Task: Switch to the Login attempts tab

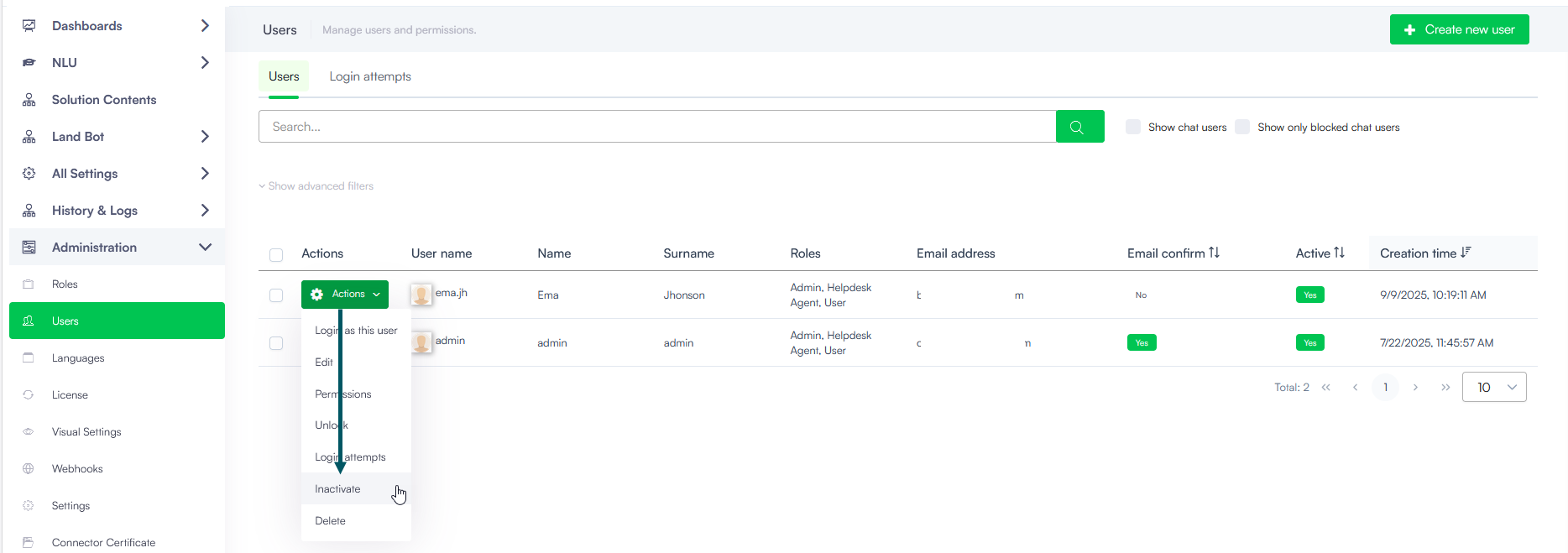Action: 370,76
